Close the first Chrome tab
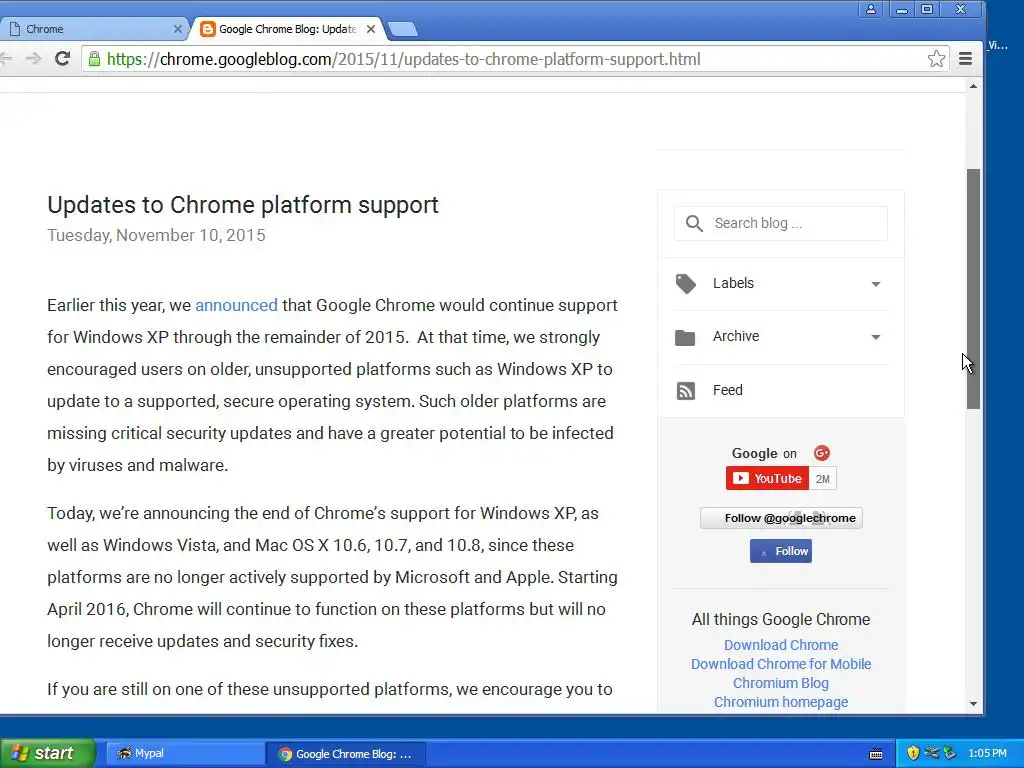The width and height of the screenshot is (1024, 768). 178,29
